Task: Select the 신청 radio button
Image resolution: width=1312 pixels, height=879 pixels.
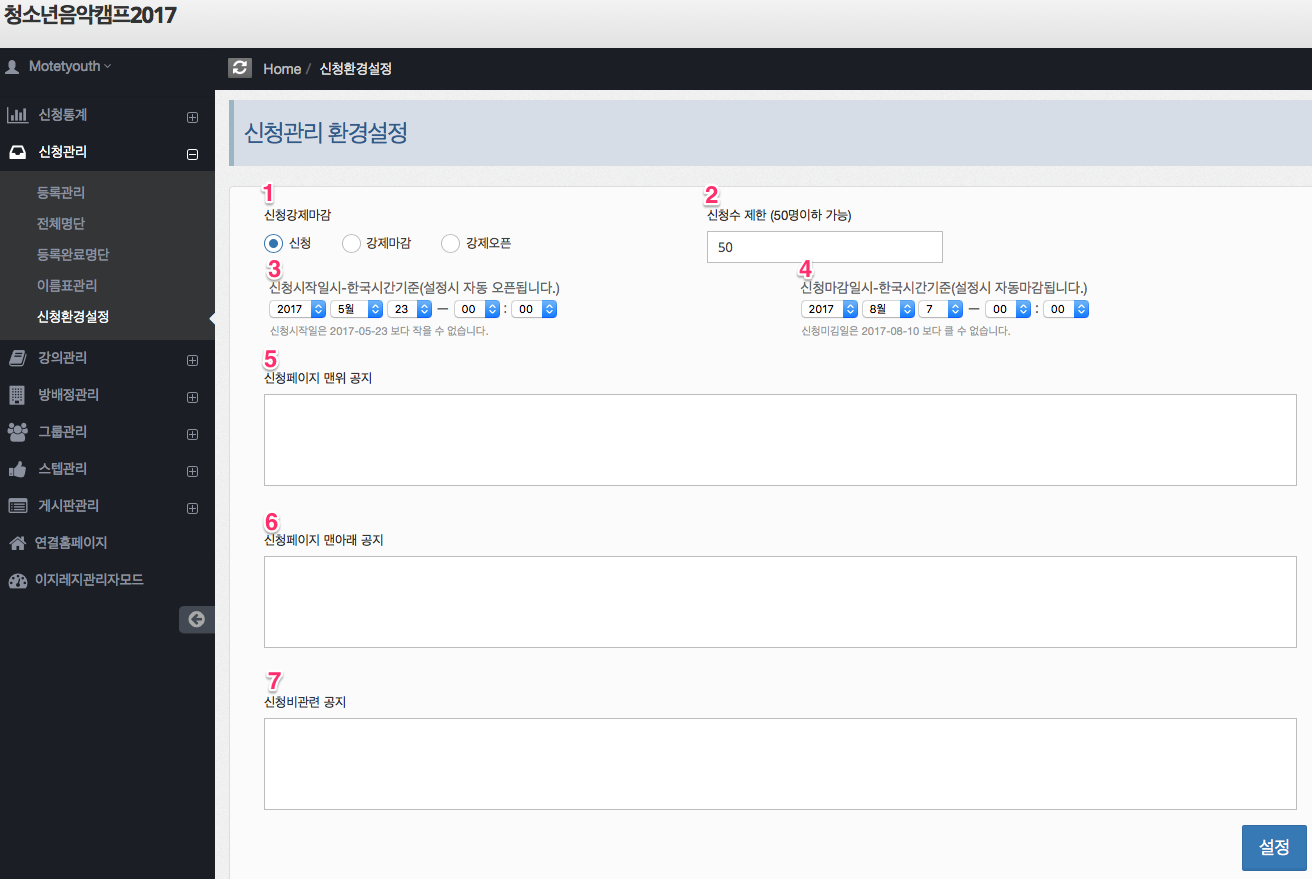Action: pyautogui.click(x=273, y=243)
